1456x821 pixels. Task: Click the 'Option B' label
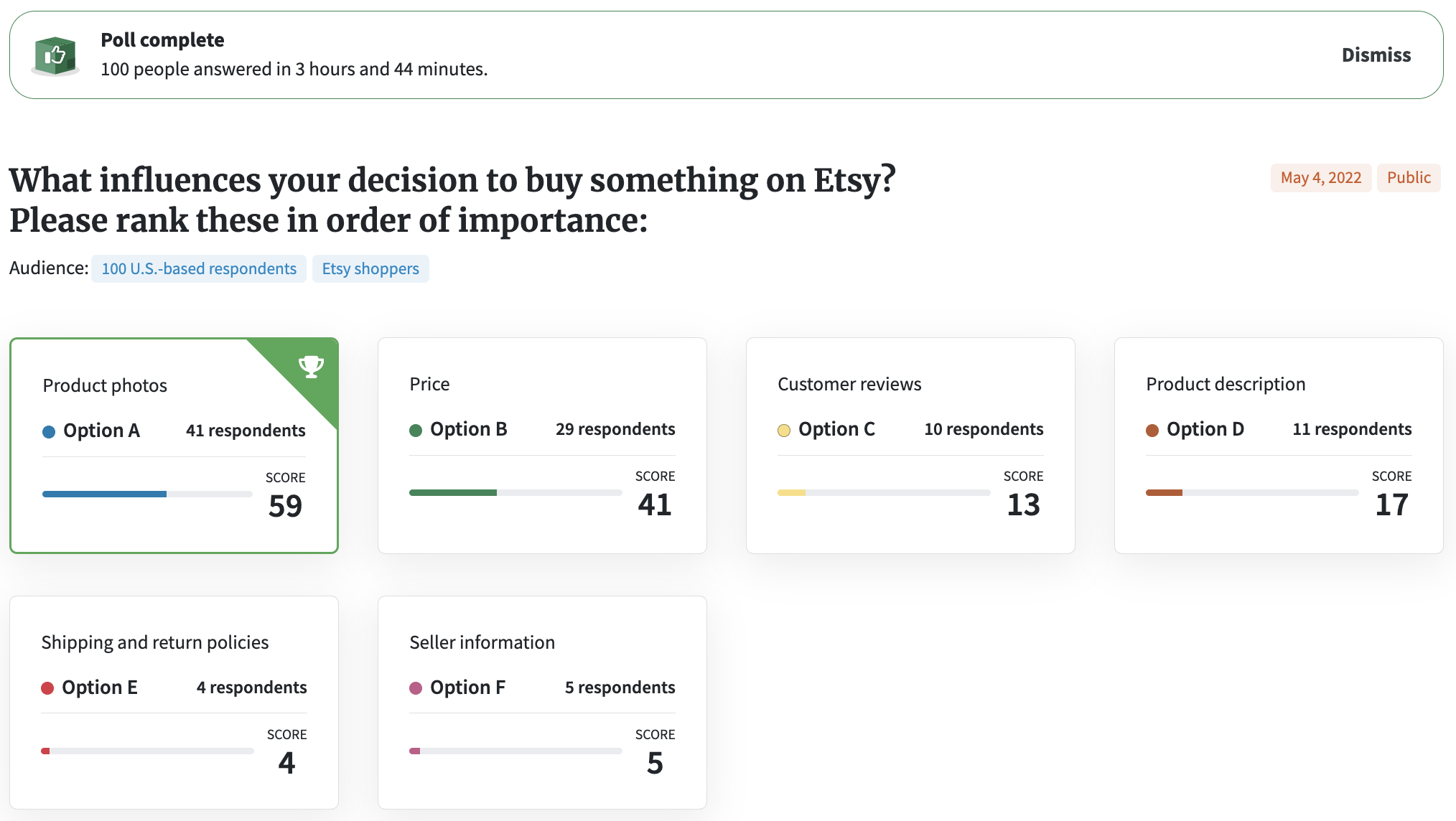coord(469,429)
